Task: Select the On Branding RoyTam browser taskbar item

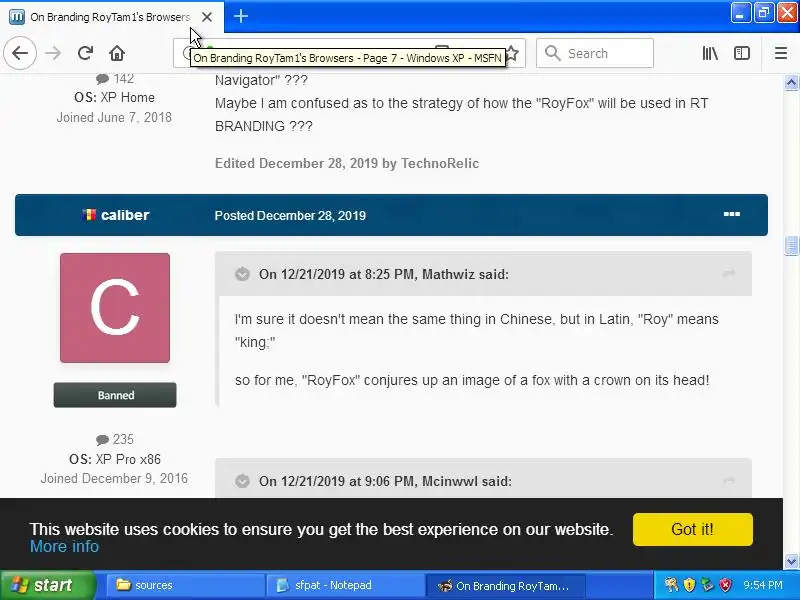Action: pyautogui.click(x=505, y=586)
